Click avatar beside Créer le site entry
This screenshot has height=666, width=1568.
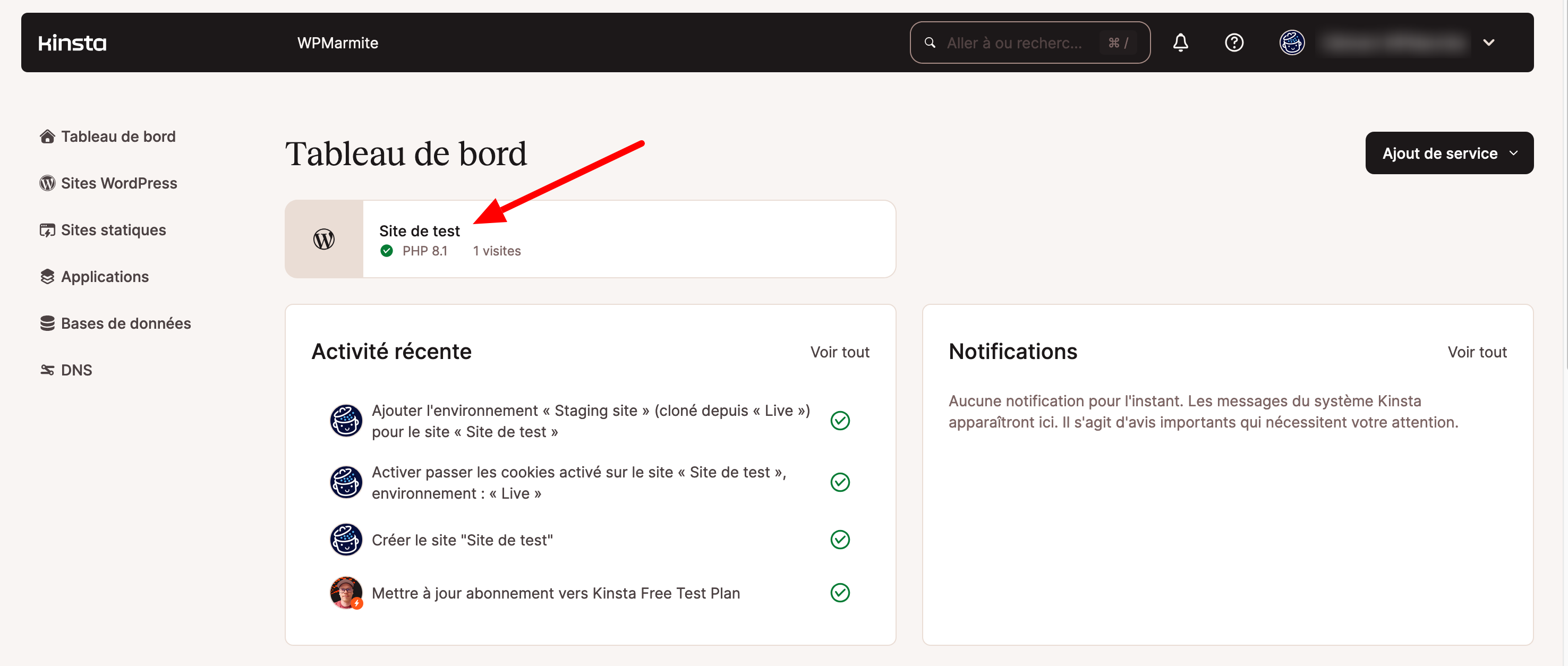point(346,540)
